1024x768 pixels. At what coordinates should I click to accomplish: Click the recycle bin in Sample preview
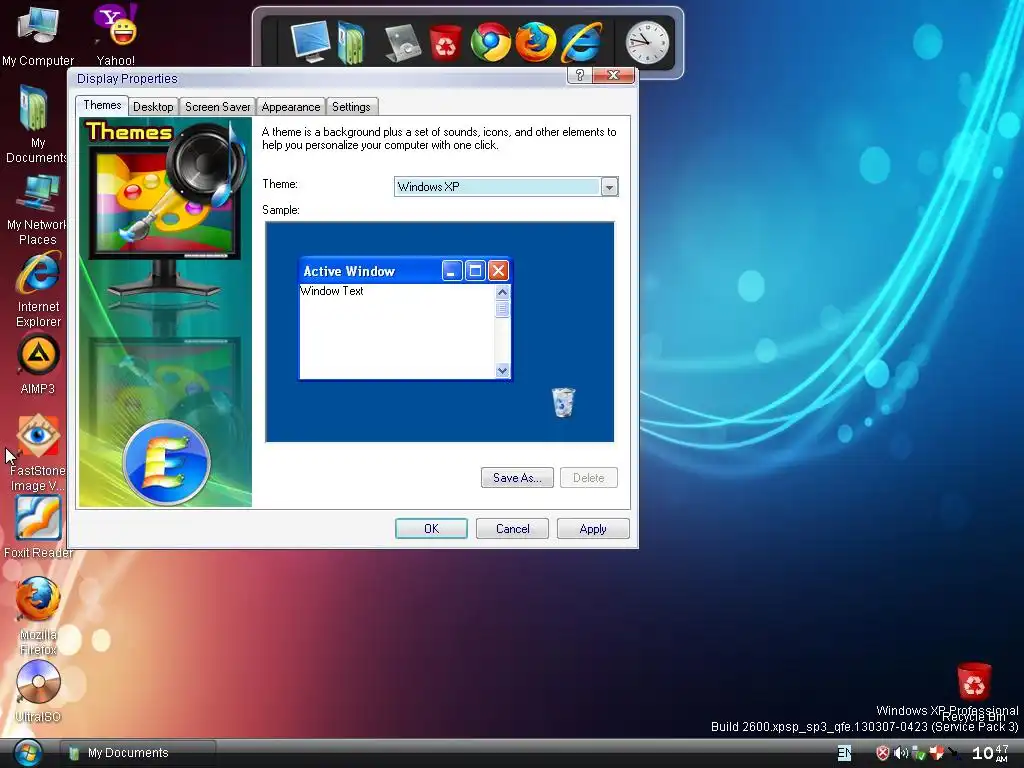pyautogui.click(x=563, y=402)
